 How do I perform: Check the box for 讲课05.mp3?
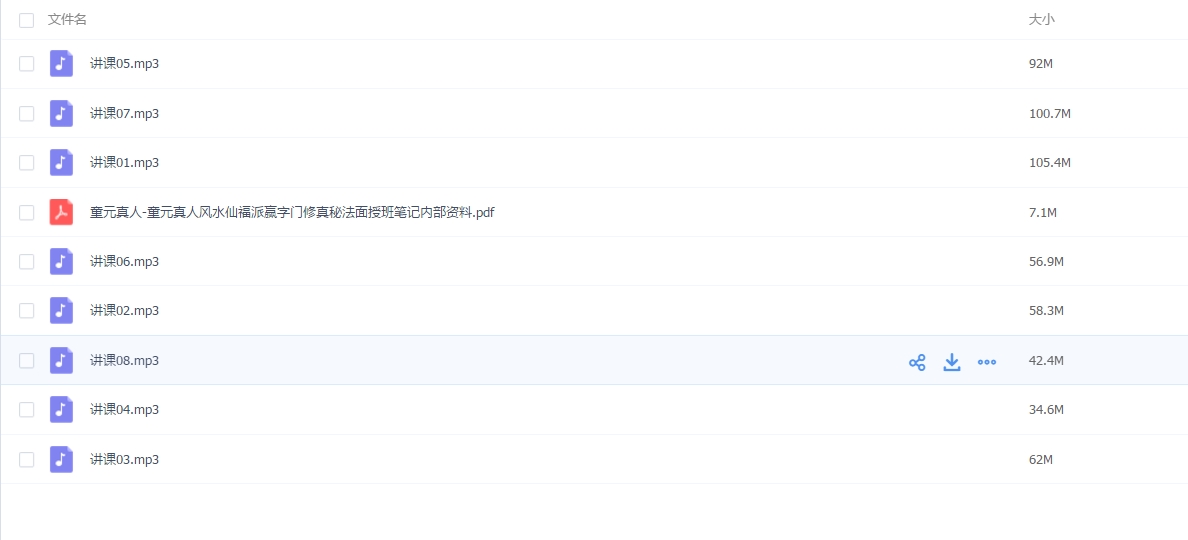pyautogui.click(x=26, y=64)
